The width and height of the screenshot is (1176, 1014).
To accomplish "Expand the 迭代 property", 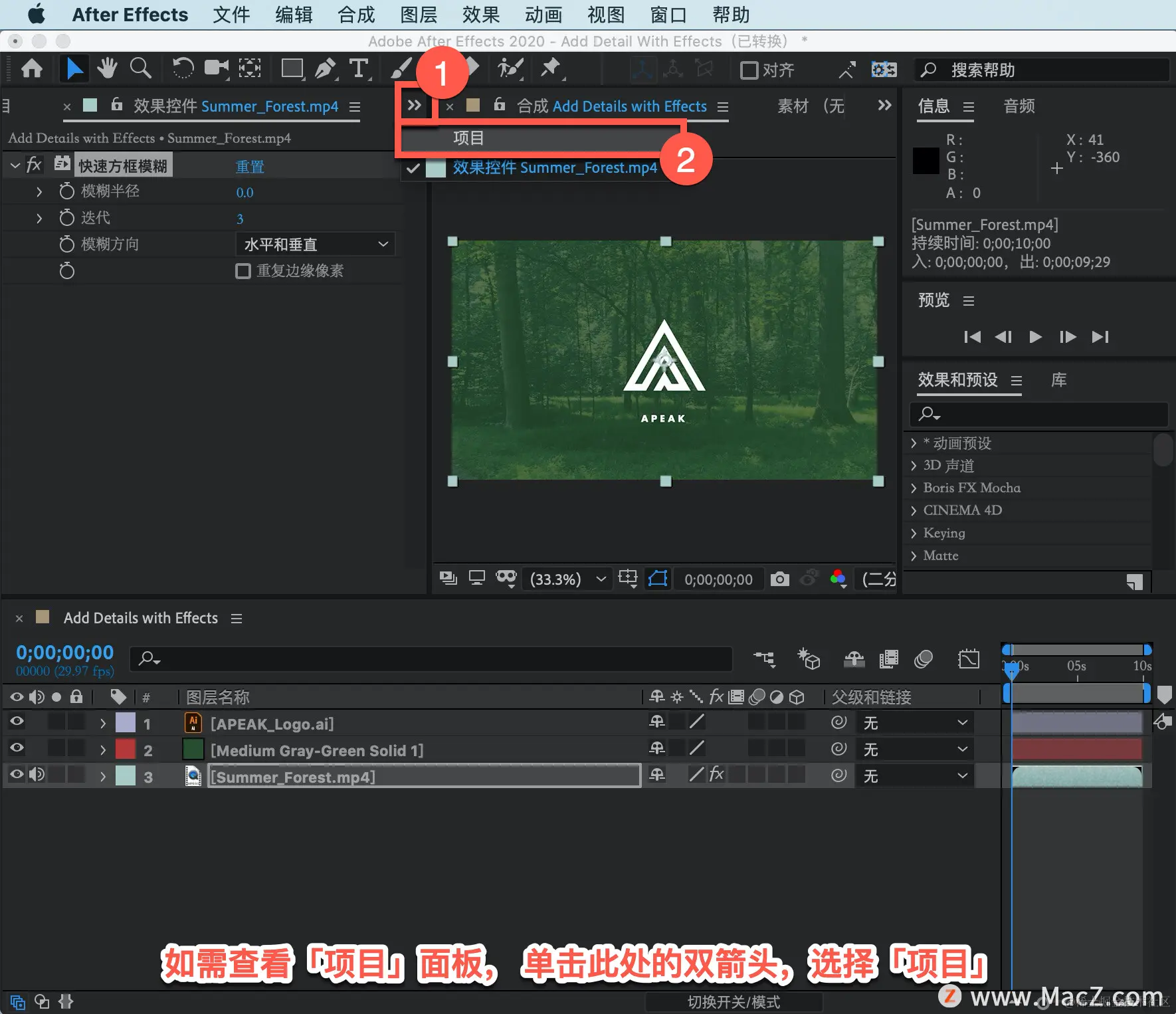I will click(x=39, y=218).
